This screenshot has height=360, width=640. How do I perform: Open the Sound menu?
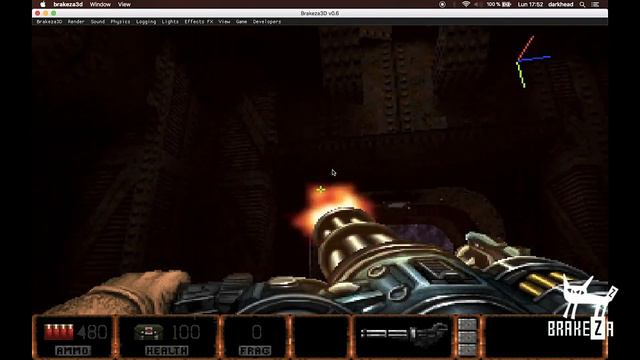click(98, 22)
